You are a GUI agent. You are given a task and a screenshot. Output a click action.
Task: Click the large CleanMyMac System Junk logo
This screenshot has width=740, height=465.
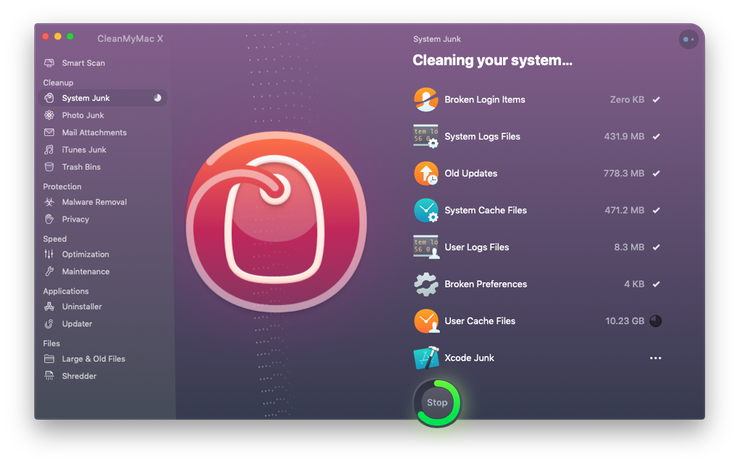click(276, 221)
